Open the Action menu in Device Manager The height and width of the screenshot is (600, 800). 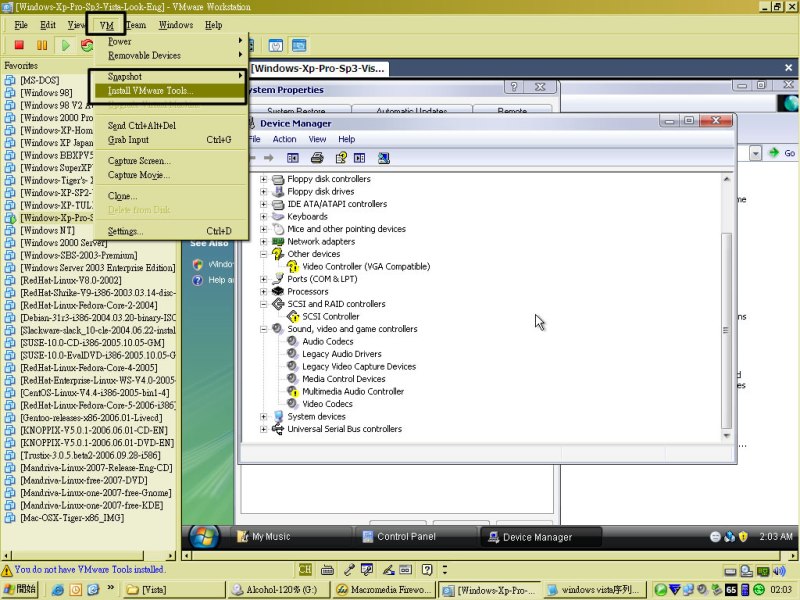(284, 139)
